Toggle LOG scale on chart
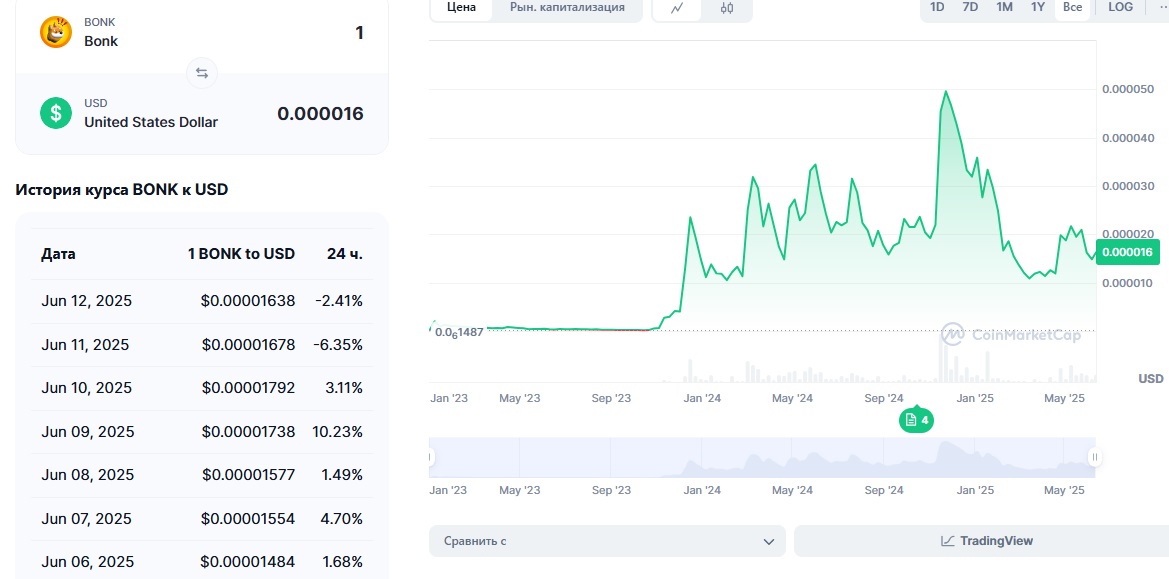Screen dimensions: 1169x579 tap(1121, 7)
